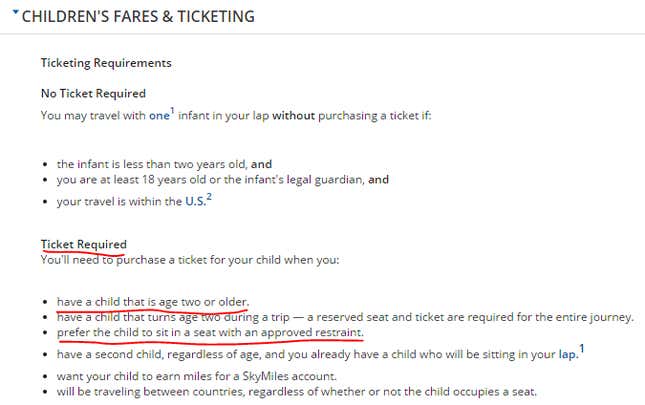Collapse the Children's Fares & Ticketing section arrow
645x405 pixels.
(x=16, y=12)
